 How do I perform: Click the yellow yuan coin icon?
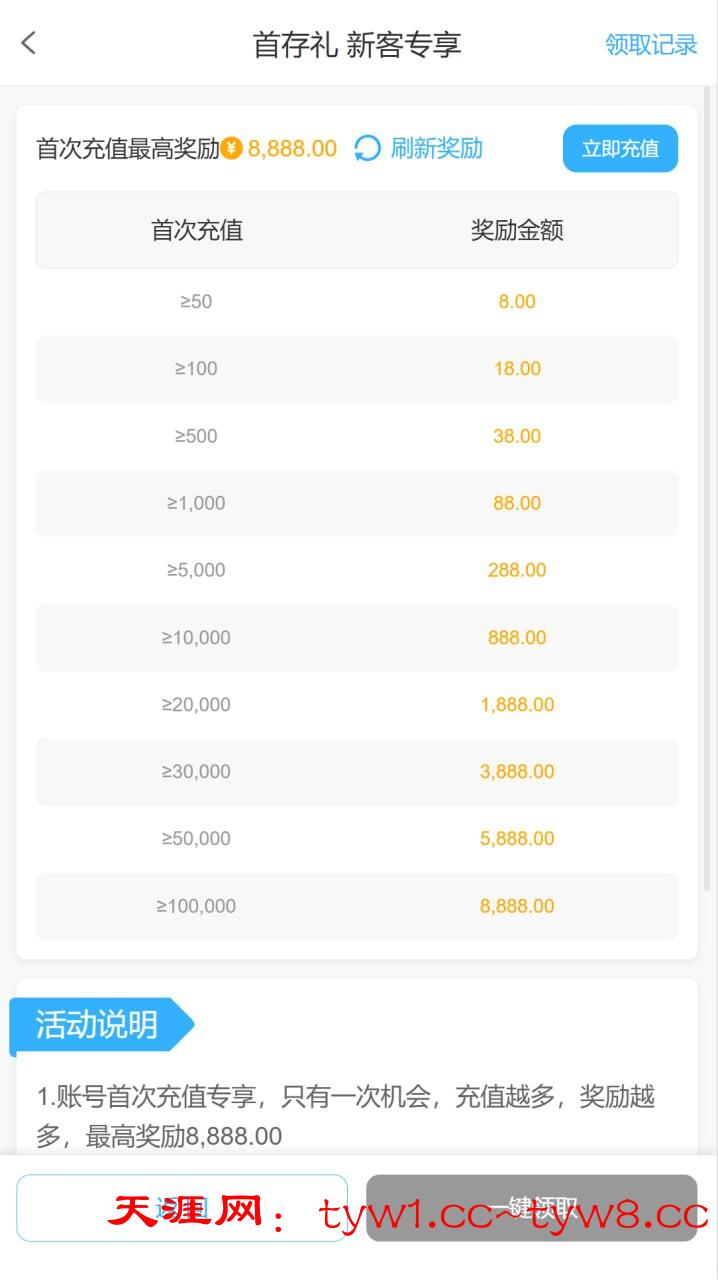pyautogui.click(x=232, y=149)
